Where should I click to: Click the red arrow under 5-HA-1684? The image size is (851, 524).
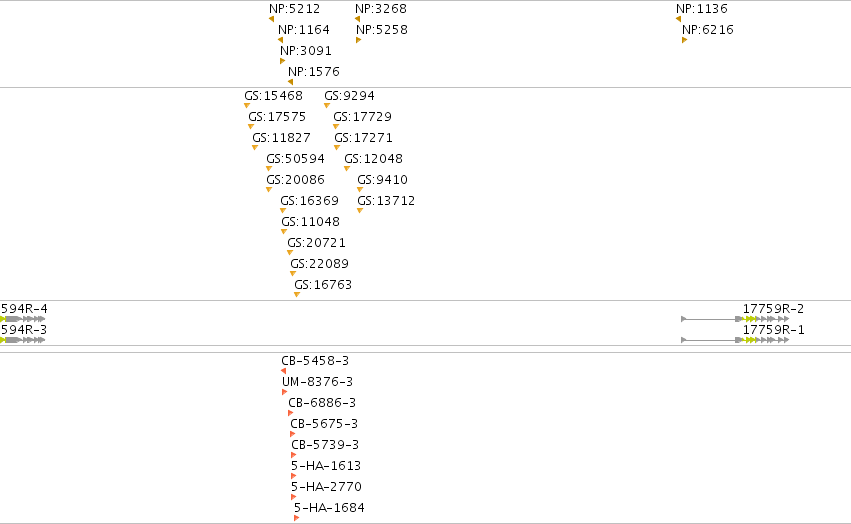click(296, 518)
